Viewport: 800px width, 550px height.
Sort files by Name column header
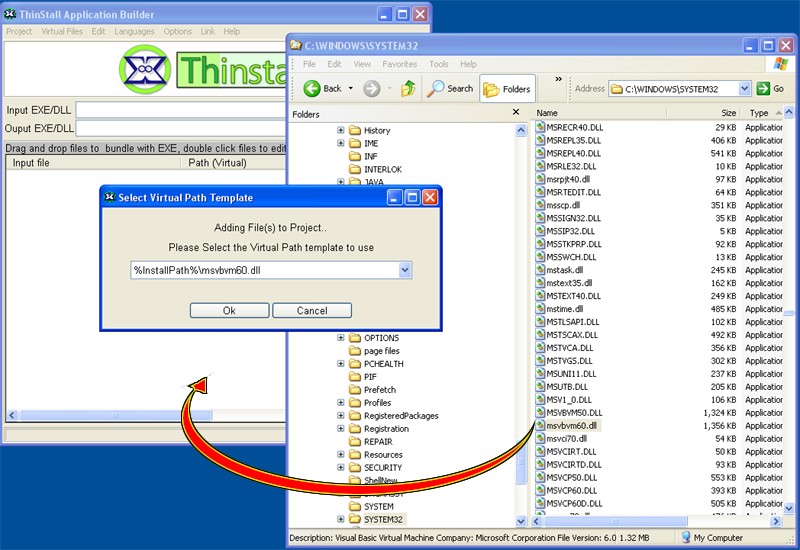pos(599,113)
